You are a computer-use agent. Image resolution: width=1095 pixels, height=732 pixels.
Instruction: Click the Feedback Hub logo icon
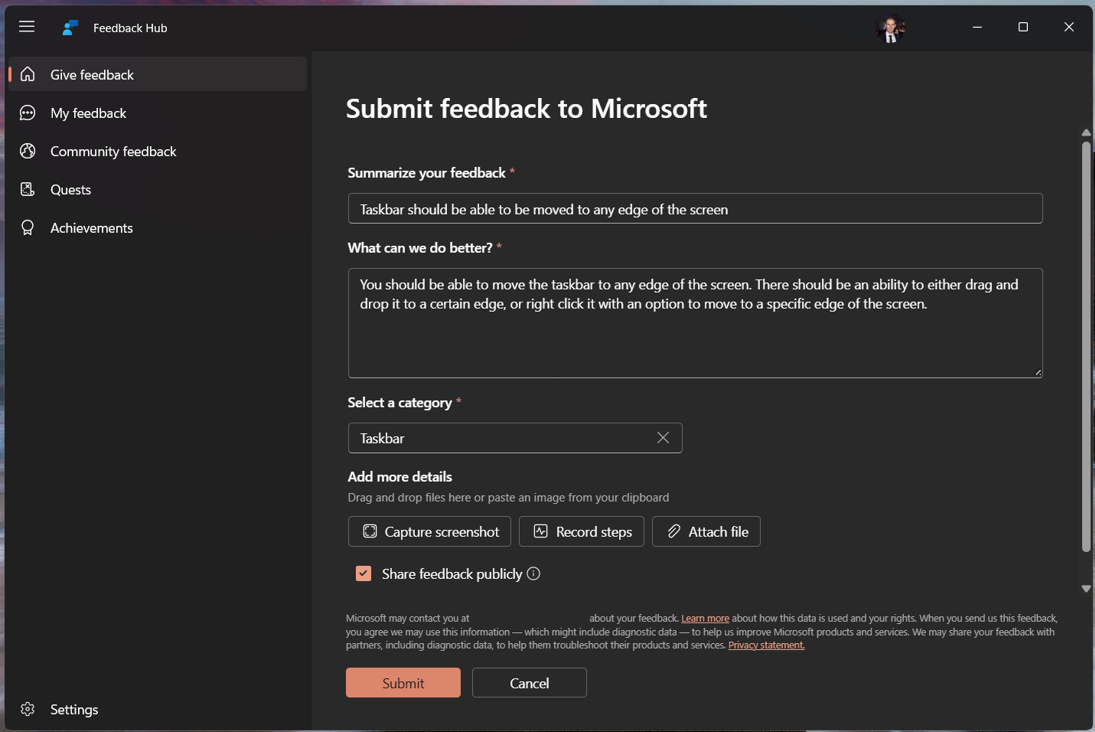tap(69, 27)
